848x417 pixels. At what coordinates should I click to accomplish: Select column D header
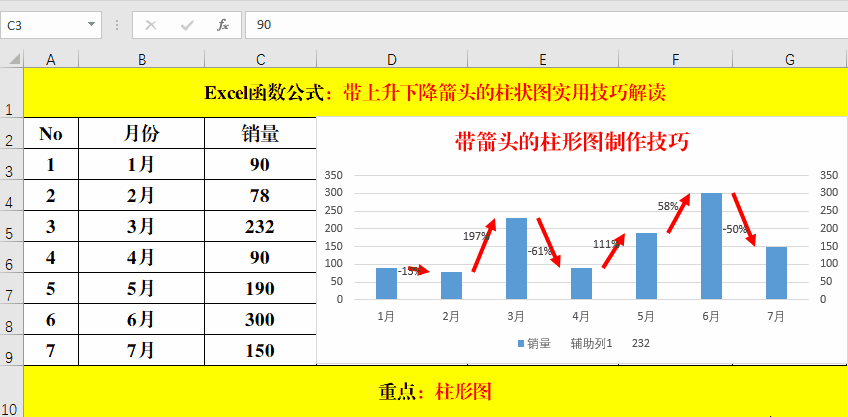point(392,59)
